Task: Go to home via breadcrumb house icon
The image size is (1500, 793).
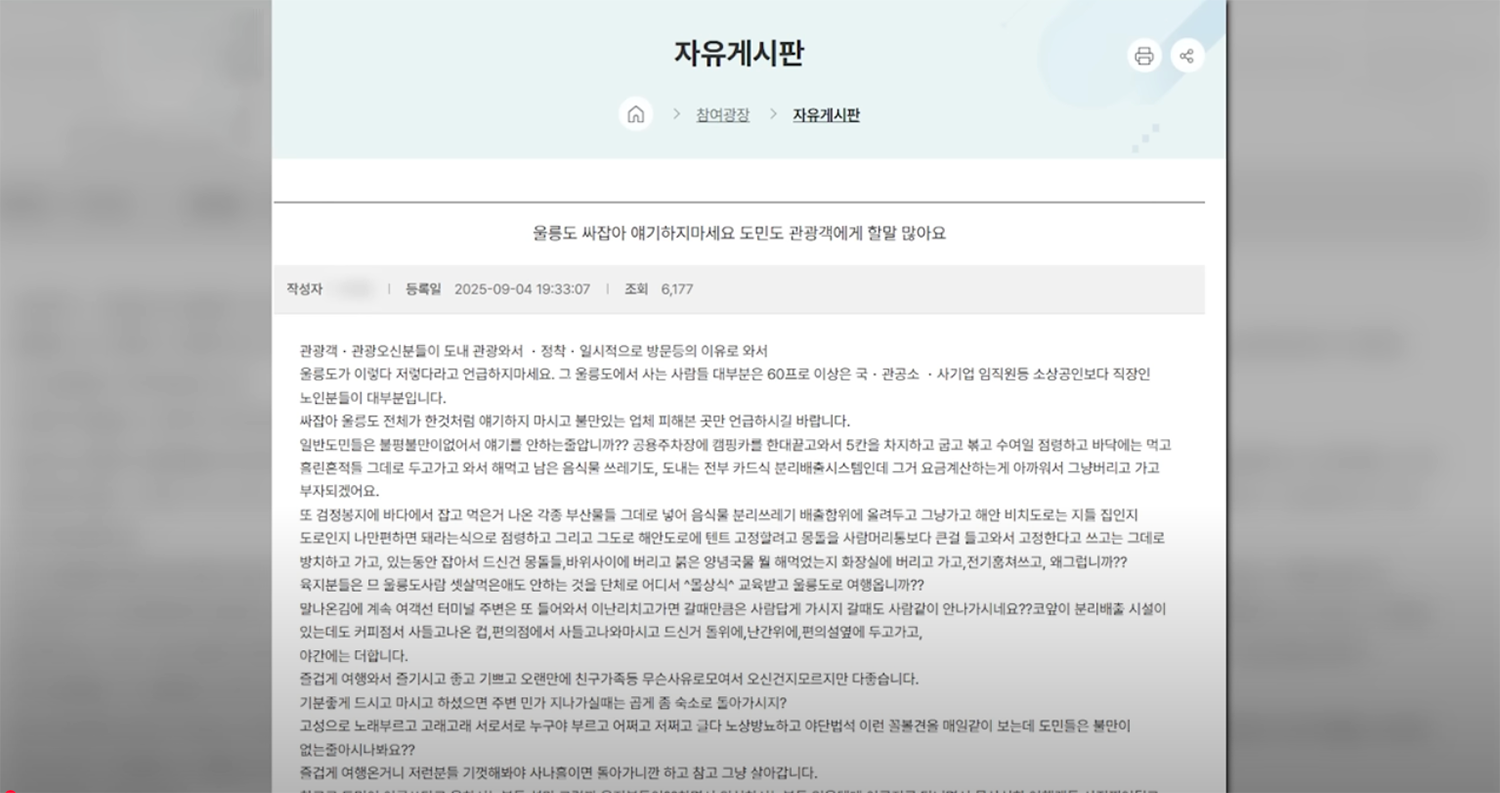Action: click(x=635, y=114)
